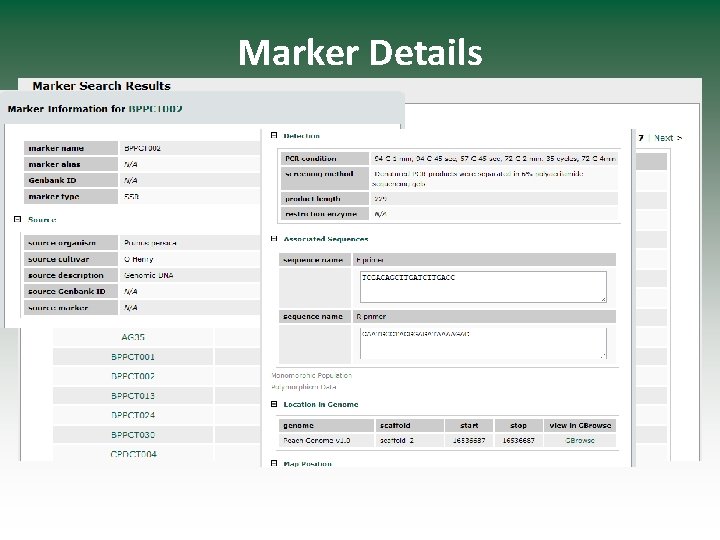The width and height of the screenshot is (720, 540).
Task: Open the GBrowse link for scaffold_2
Action: point(579,440)
